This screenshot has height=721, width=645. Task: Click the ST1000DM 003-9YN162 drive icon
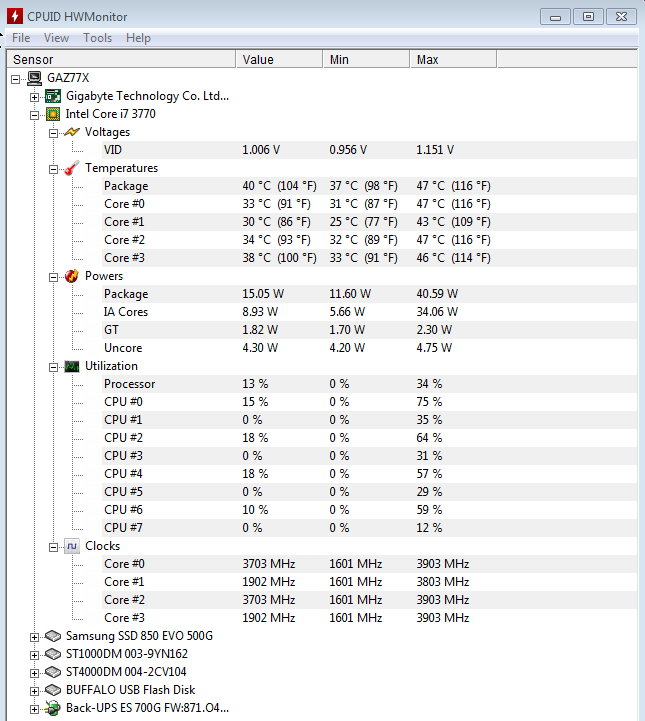point(53,654)
